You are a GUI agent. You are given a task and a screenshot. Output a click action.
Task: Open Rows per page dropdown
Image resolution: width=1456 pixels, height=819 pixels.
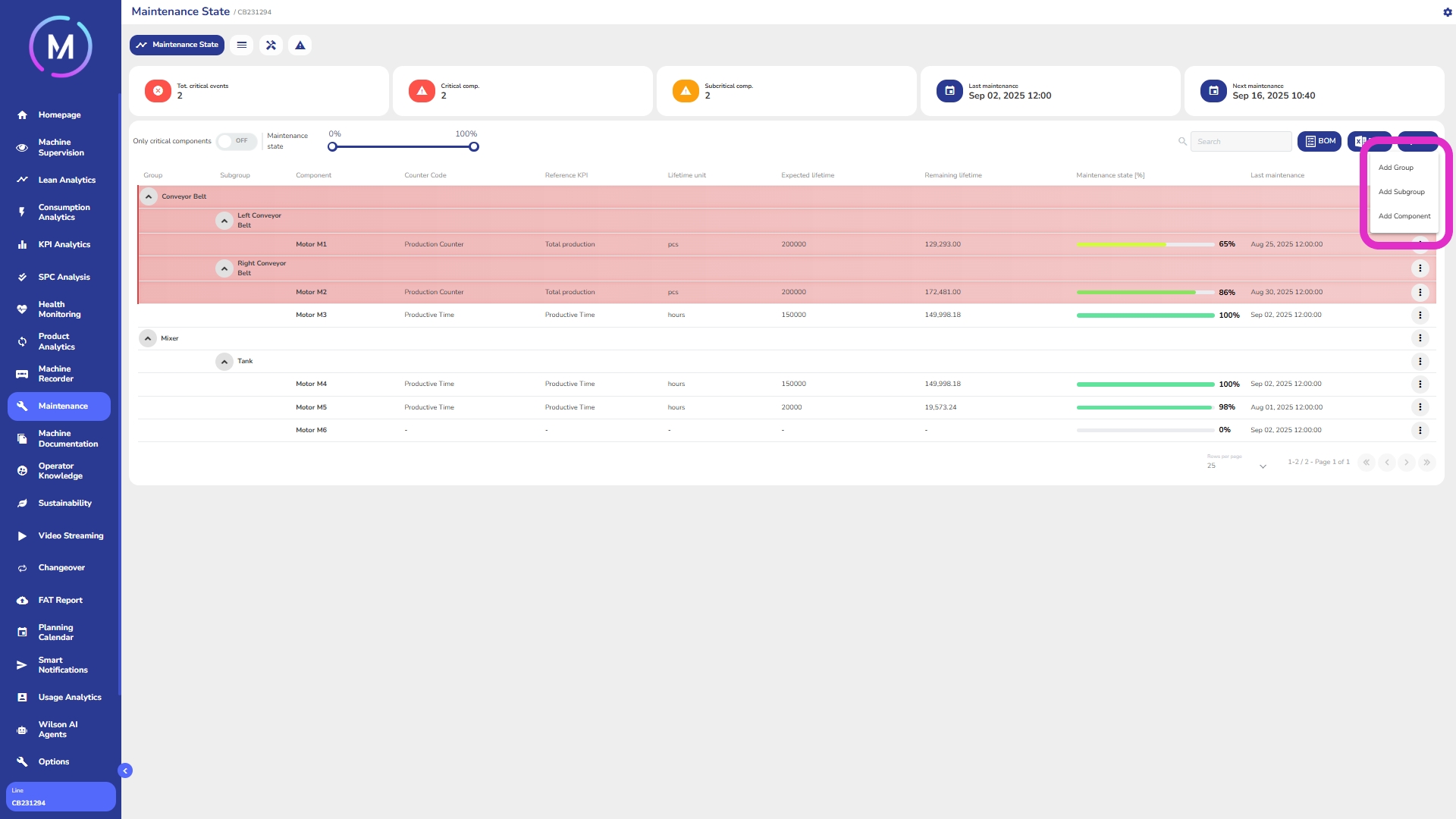[1237, 466]
